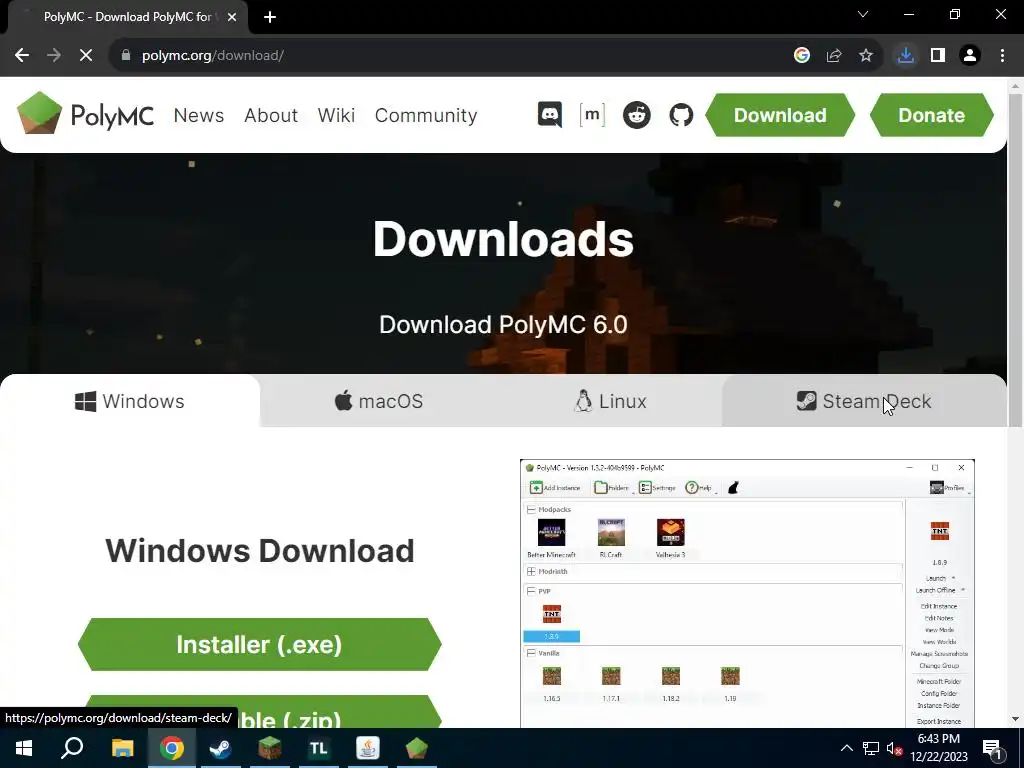Screen dimensions: 1024x768
Task: Bookmark this page with star icon
Action: pyautogui.click(x=866, y=56)
